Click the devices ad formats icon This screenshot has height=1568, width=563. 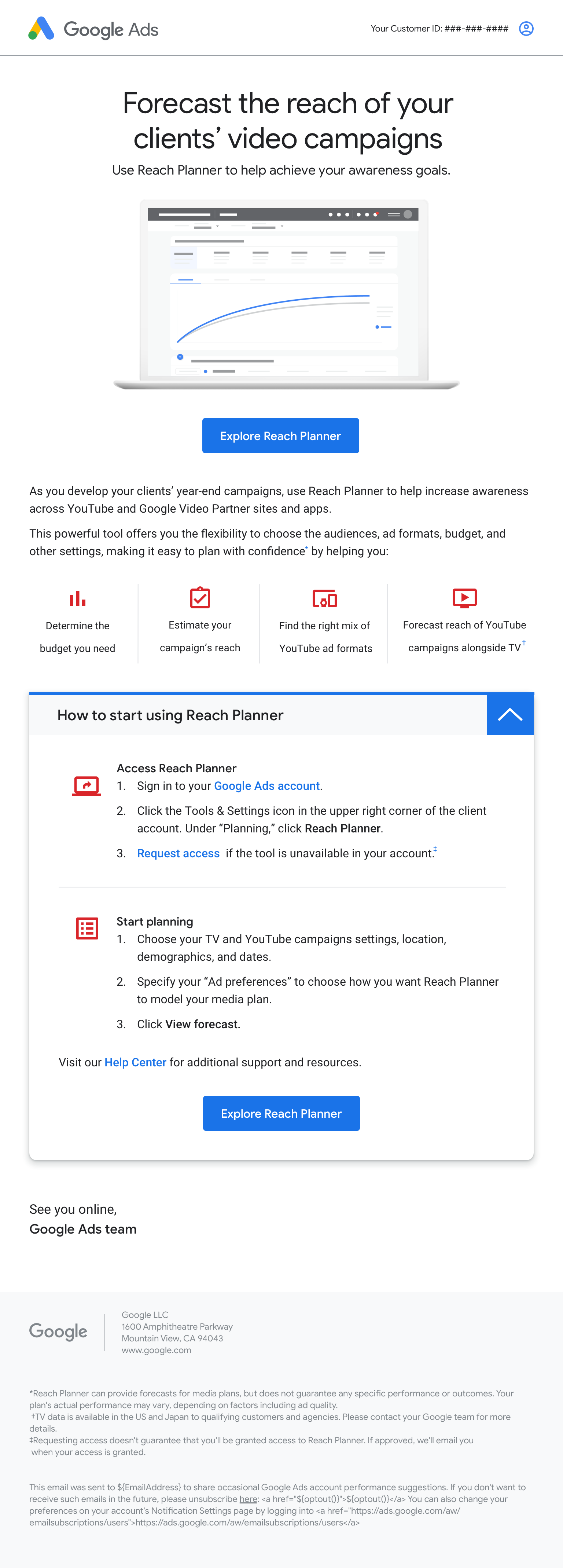(x=324, y=598)
